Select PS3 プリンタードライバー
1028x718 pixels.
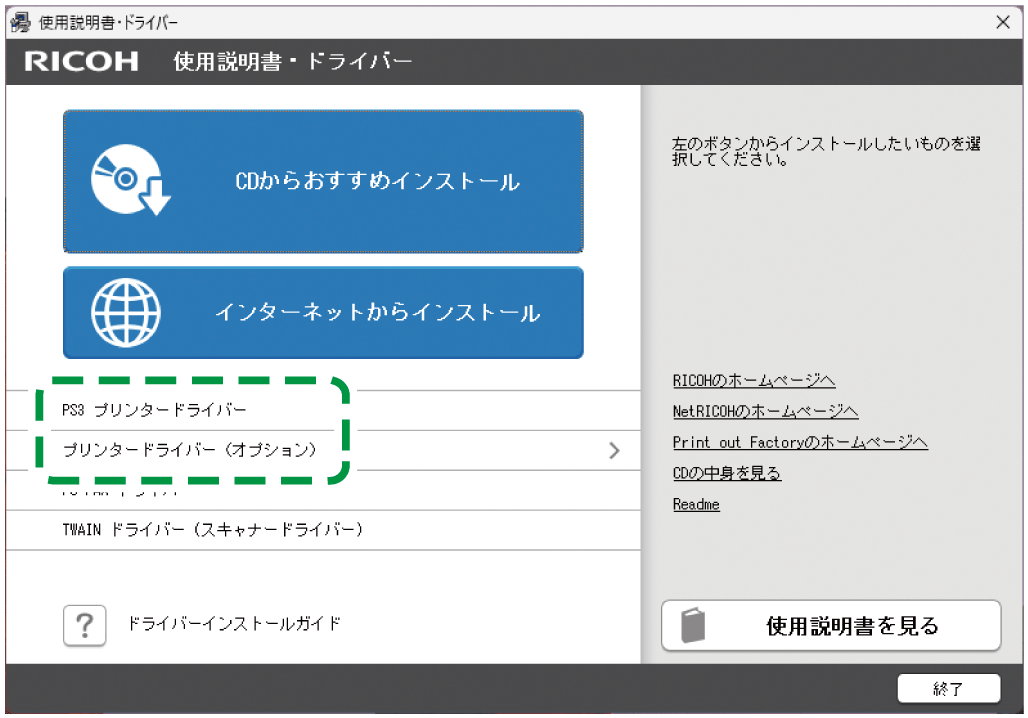[150, 409]
